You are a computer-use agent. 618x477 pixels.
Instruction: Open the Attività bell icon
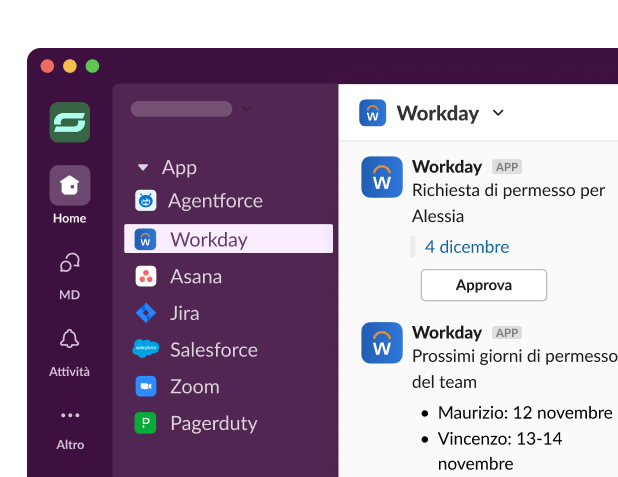point(70,339)
